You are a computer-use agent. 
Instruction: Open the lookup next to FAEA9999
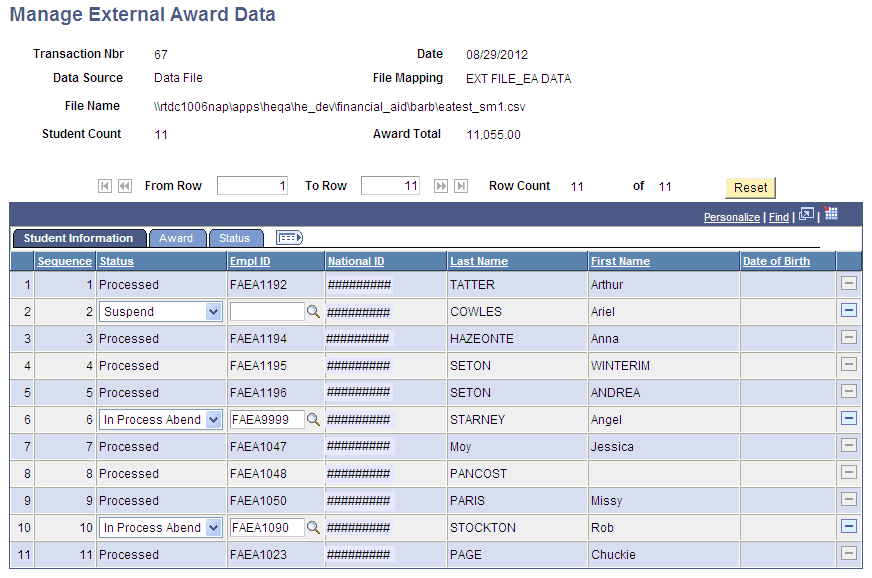pyautogui.click(x=314, y=419)
